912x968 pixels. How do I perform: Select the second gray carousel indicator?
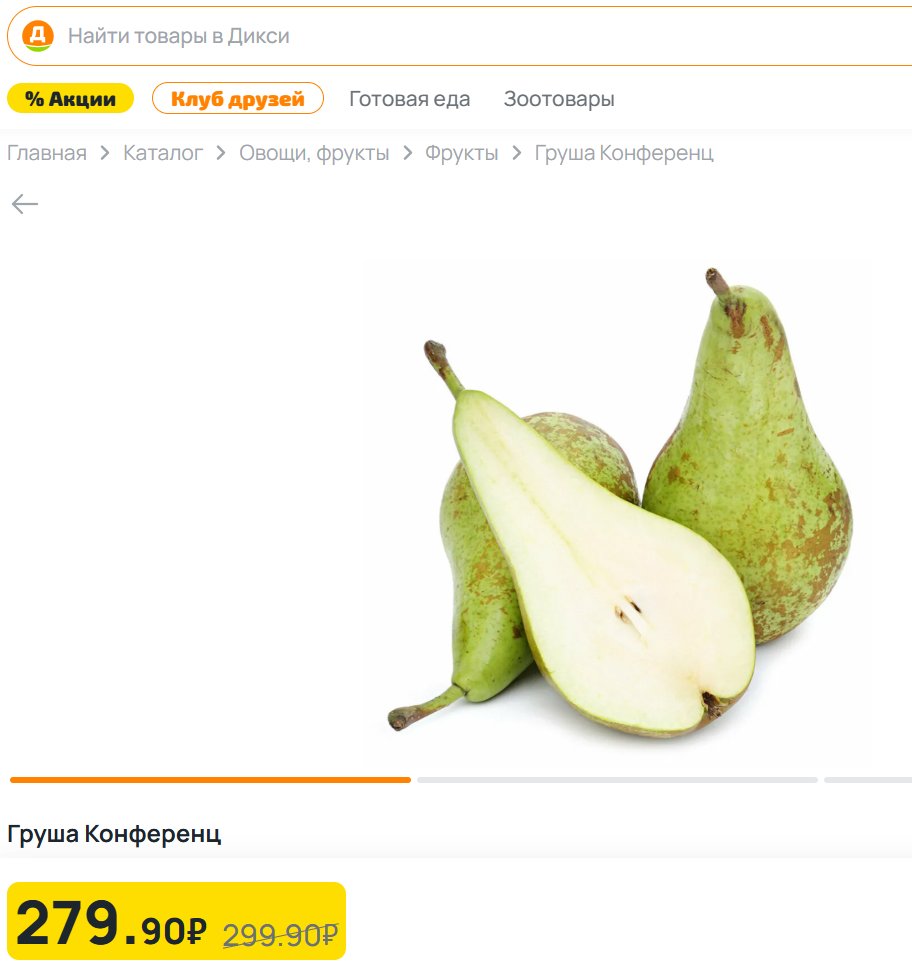point(617,780)
